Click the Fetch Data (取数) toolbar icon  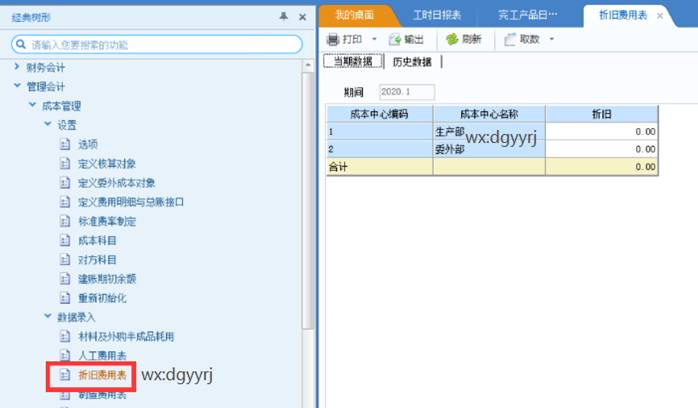(x=511, y=39)
